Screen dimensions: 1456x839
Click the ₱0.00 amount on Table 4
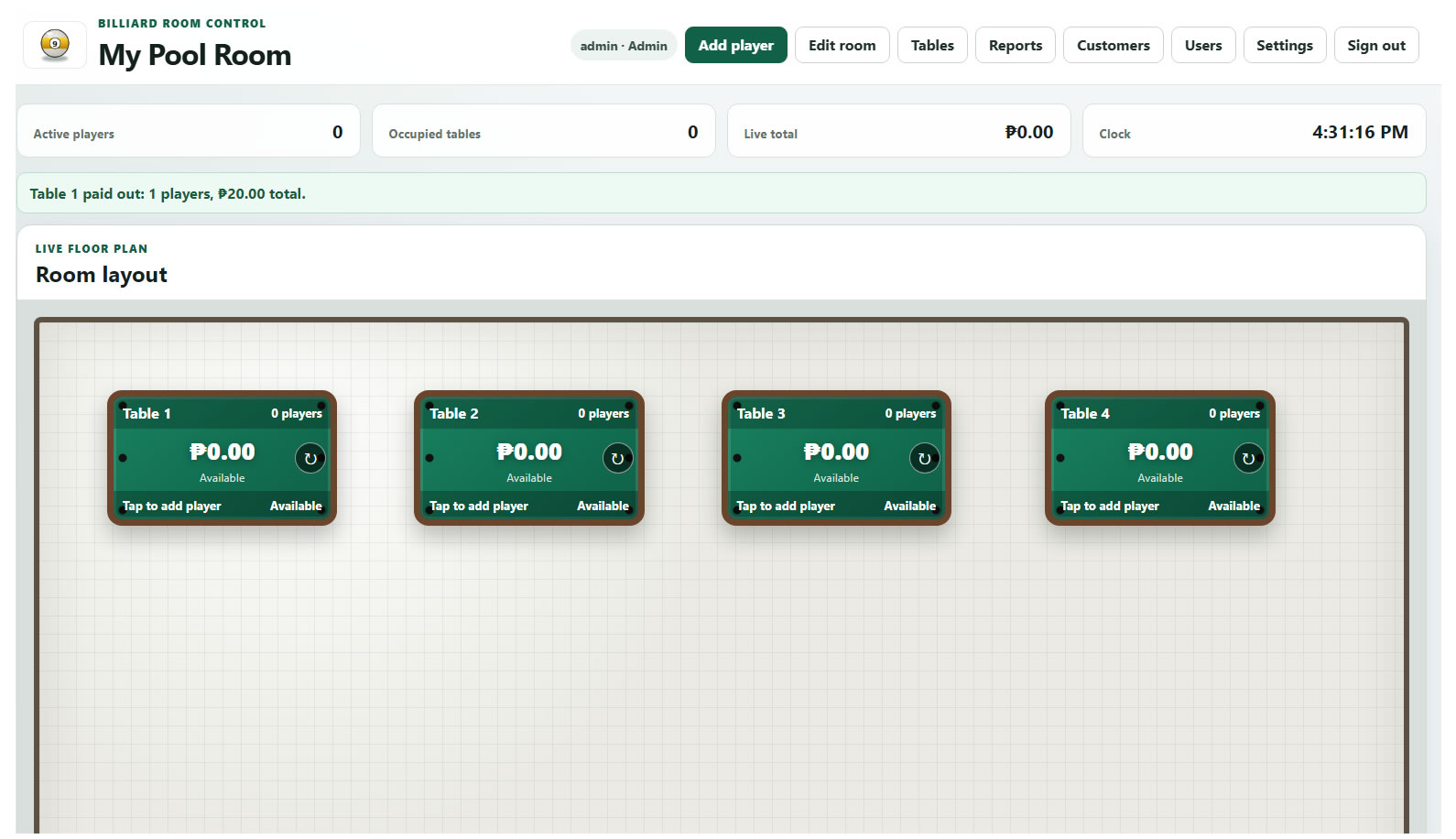(1160, 452)
